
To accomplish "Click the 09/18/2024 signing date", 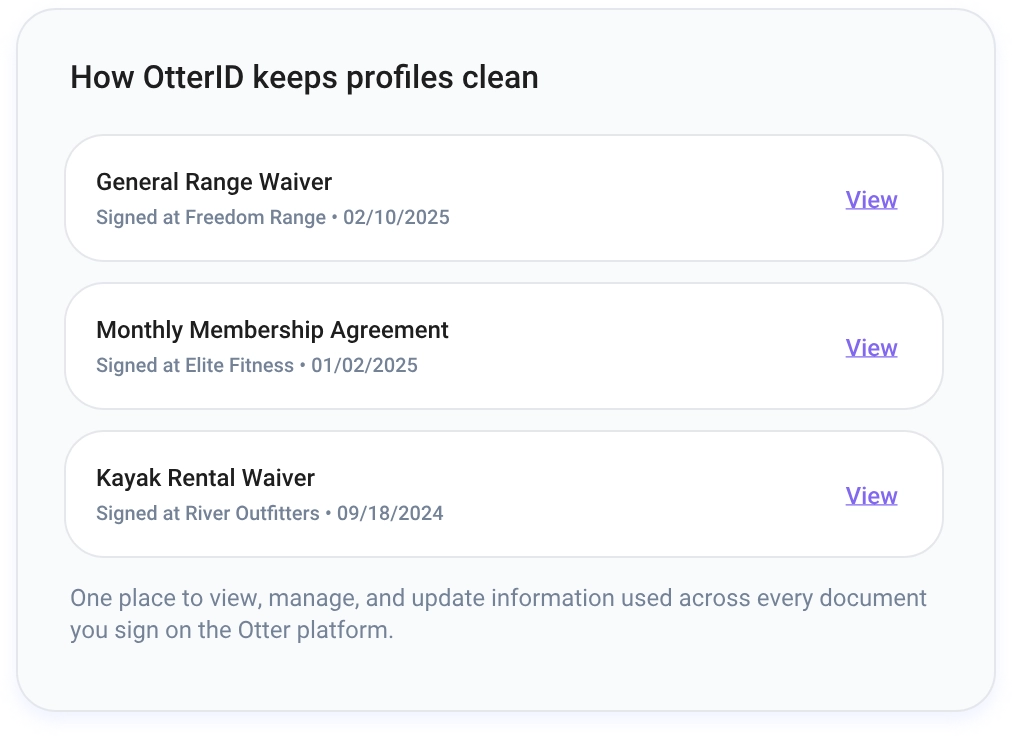I will coord(390,513).
